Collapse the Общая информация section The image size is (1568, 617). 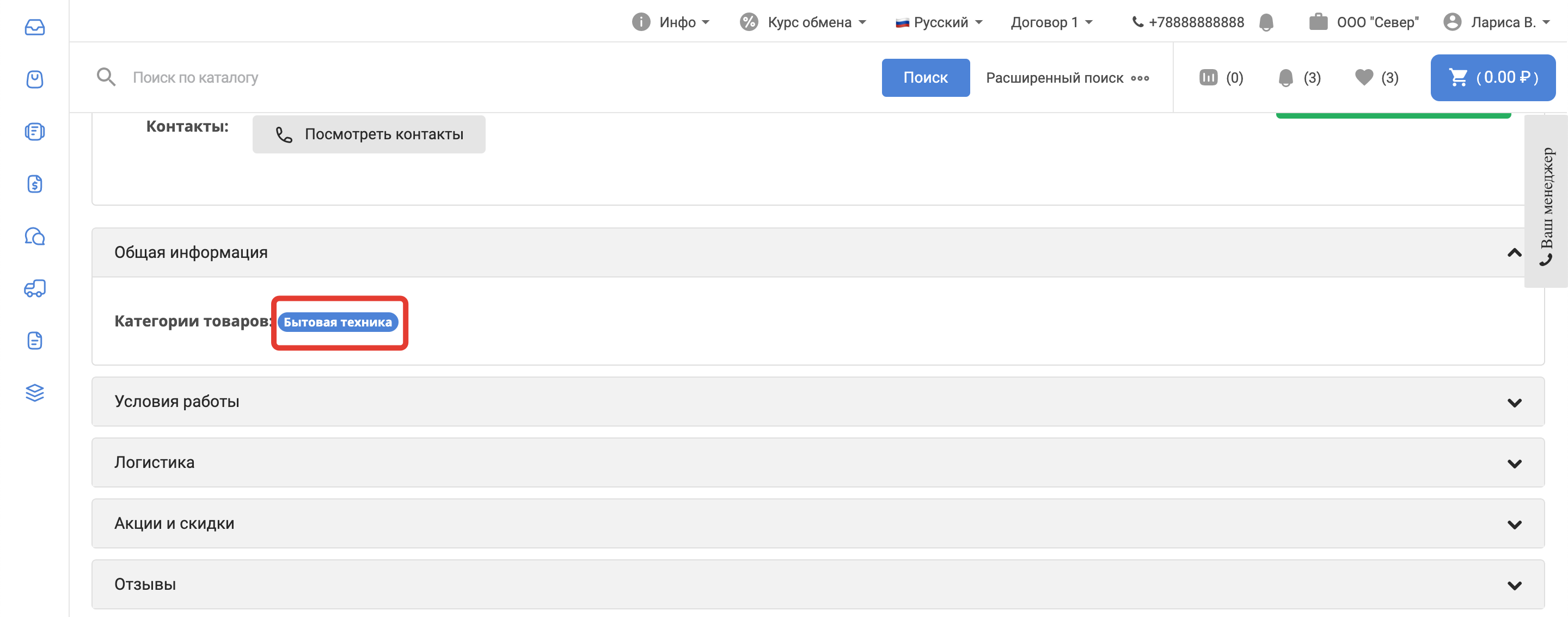(x=1514, y=253)
